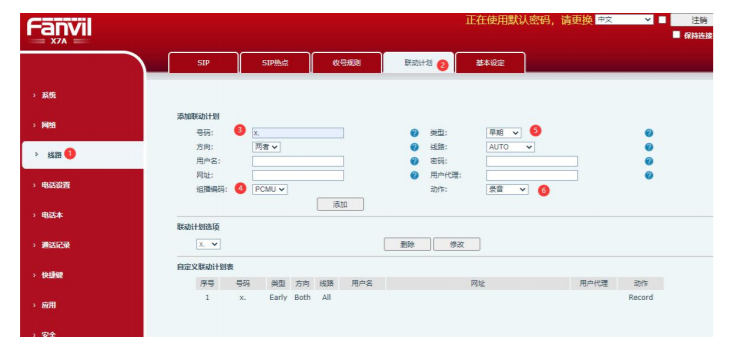Viewport: 729px width, 362px height.
Task: Click the Record cell in table row 1
Action: tap(641, 297)
